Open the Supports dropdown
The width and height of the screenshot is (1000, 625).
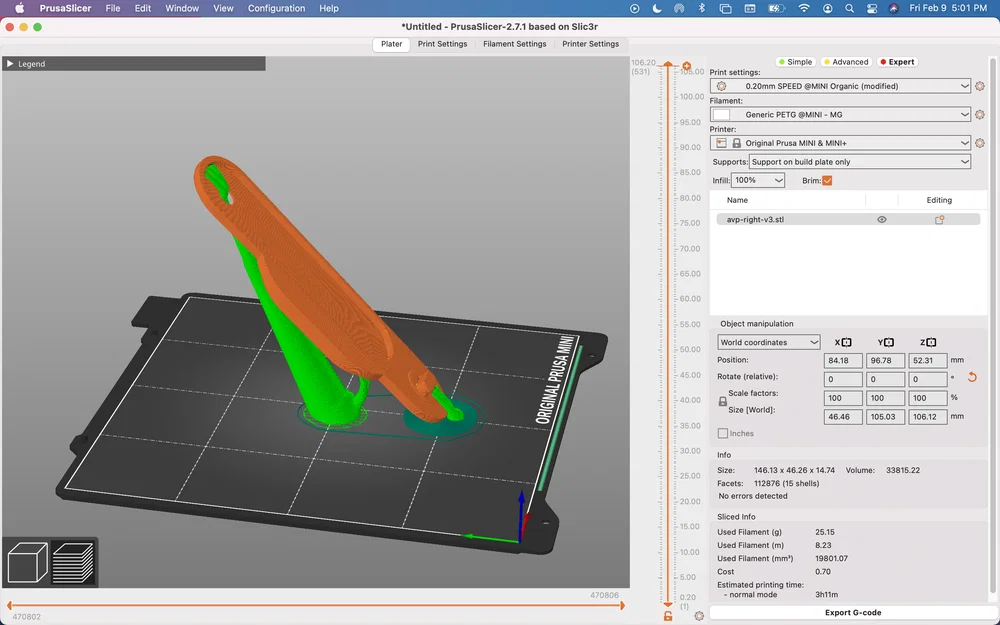click(x=860, y=162)
